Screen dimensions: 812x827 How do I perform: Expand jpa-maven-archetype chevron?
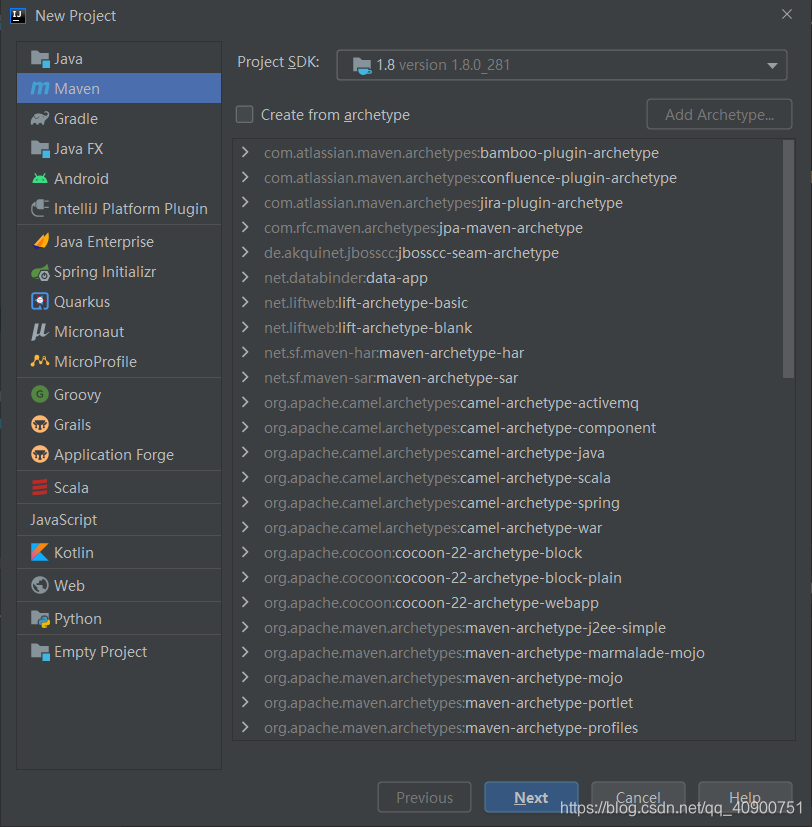[x=245, y=227]
